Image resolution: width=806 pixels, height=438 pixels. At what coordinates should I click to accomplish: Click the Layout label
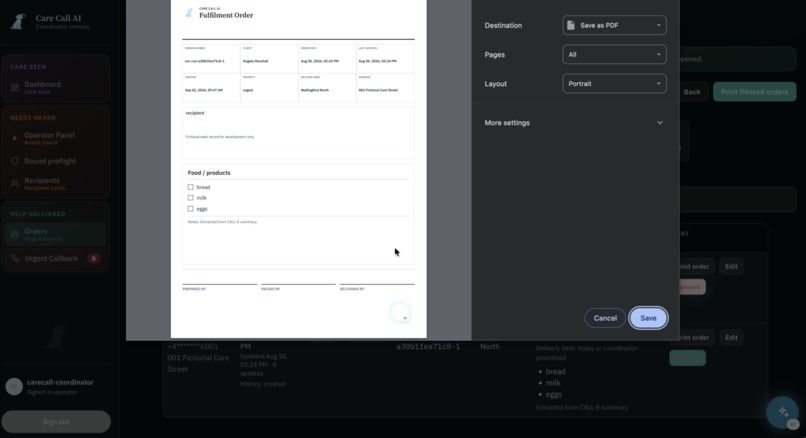496,84
